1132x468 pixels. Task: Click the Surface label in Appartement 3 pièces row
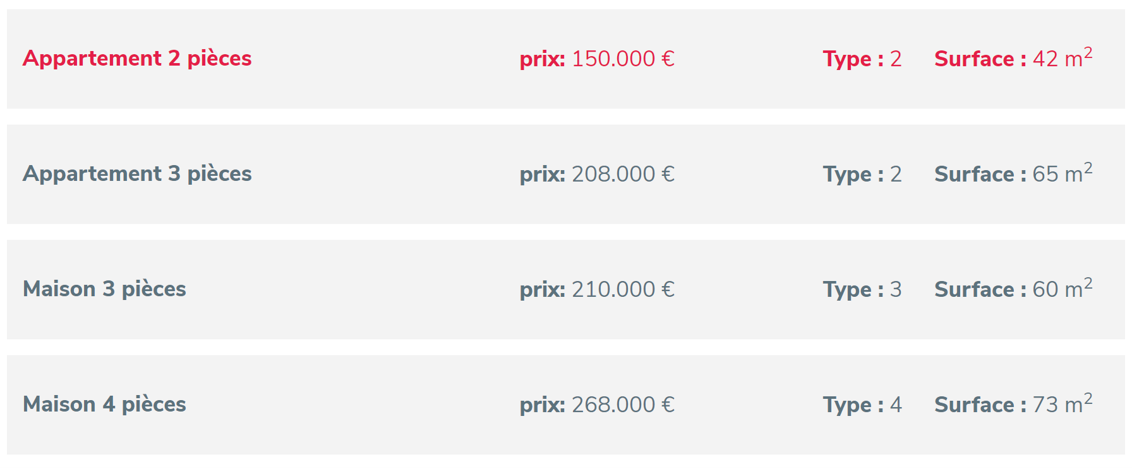coord(980,174)
